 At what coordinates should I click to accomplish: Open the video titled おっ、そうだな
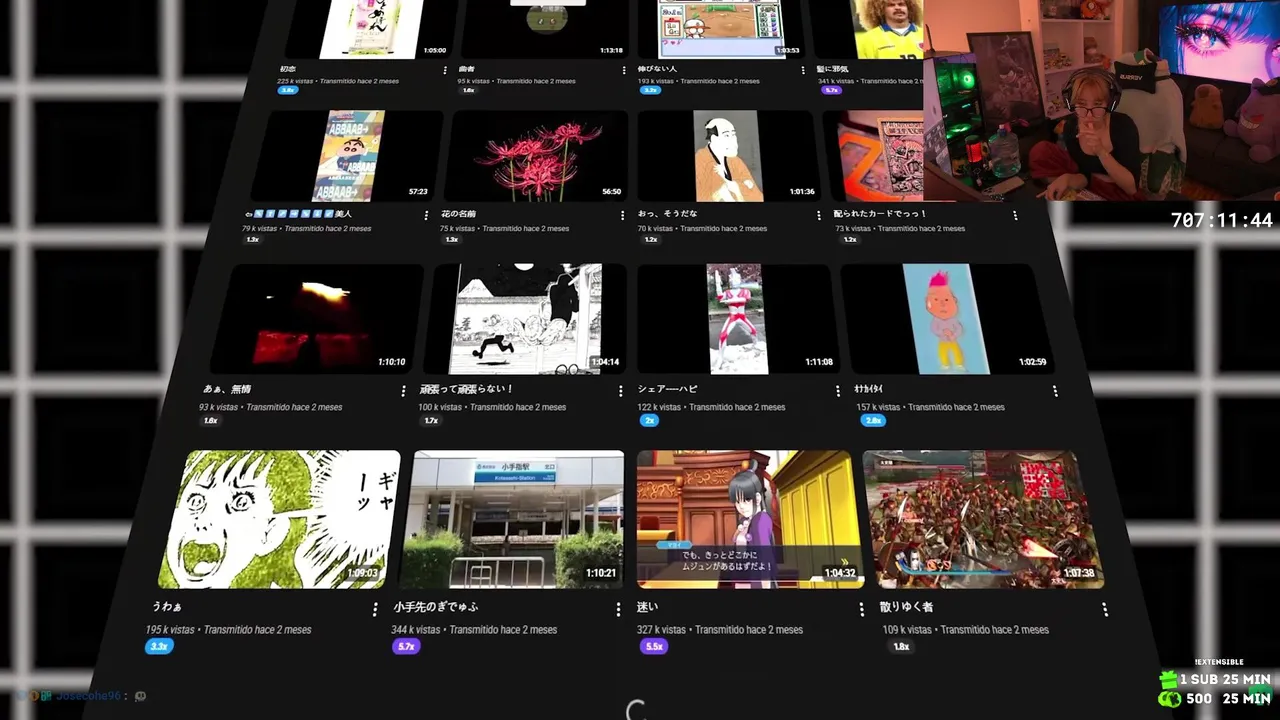pyautogui.click(x=667, y=214)
